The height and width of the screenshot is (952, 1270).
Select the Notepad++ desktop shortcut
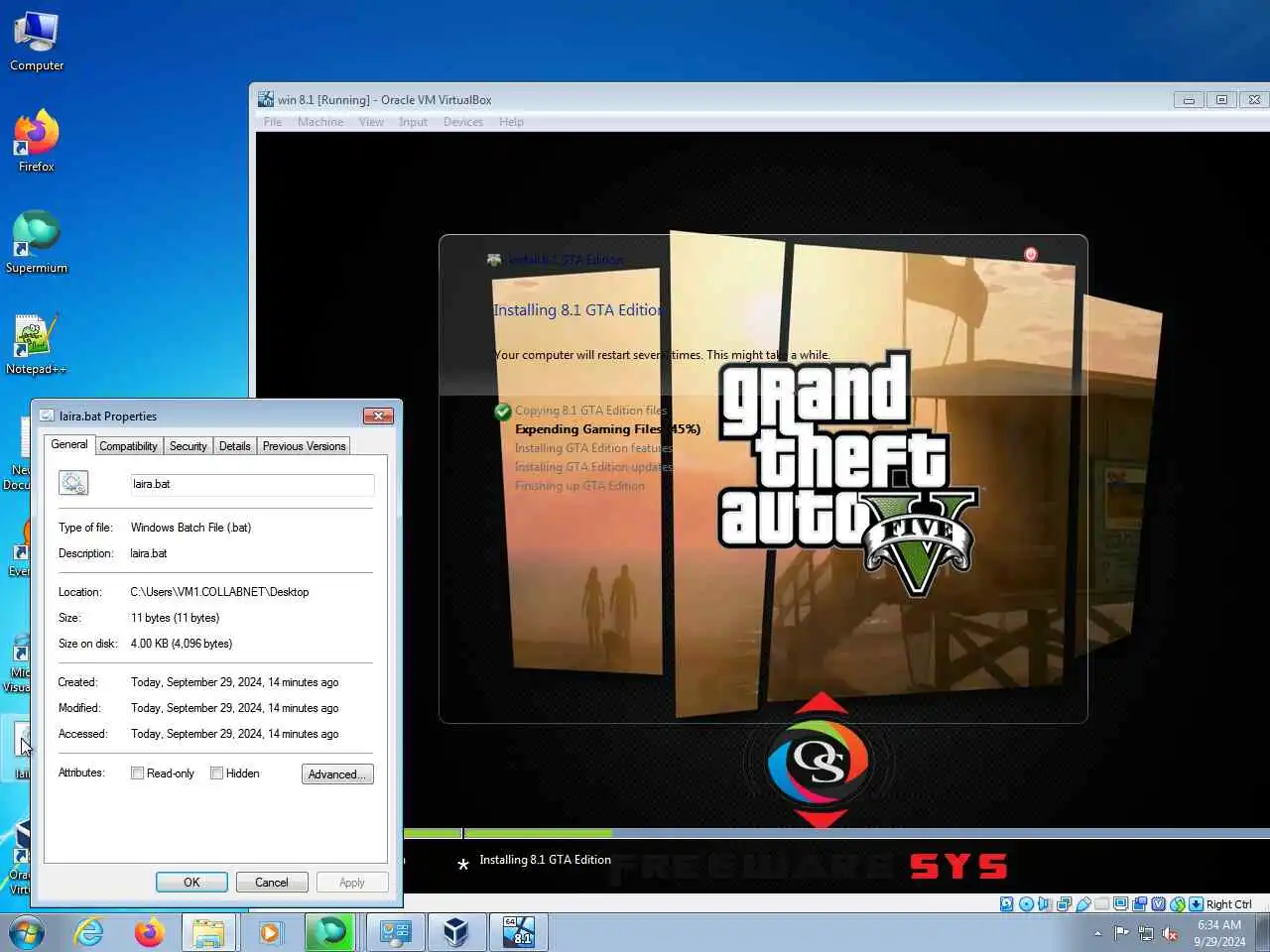pos(37,344)
